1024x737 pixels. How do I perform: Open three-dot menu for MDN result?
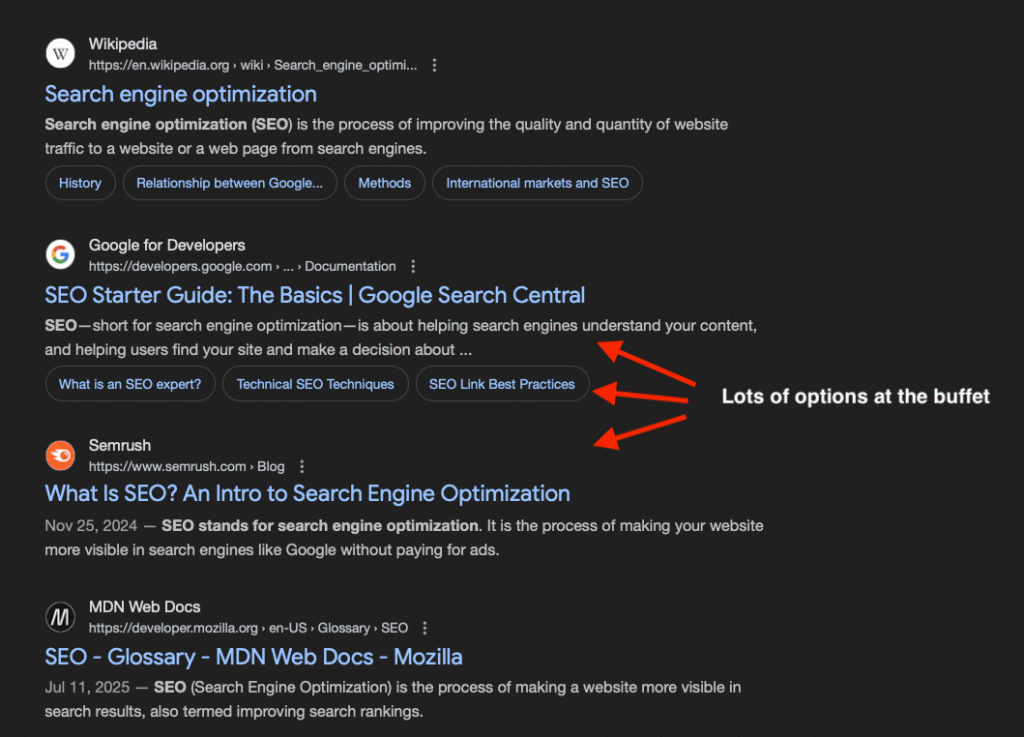[425, 628]
